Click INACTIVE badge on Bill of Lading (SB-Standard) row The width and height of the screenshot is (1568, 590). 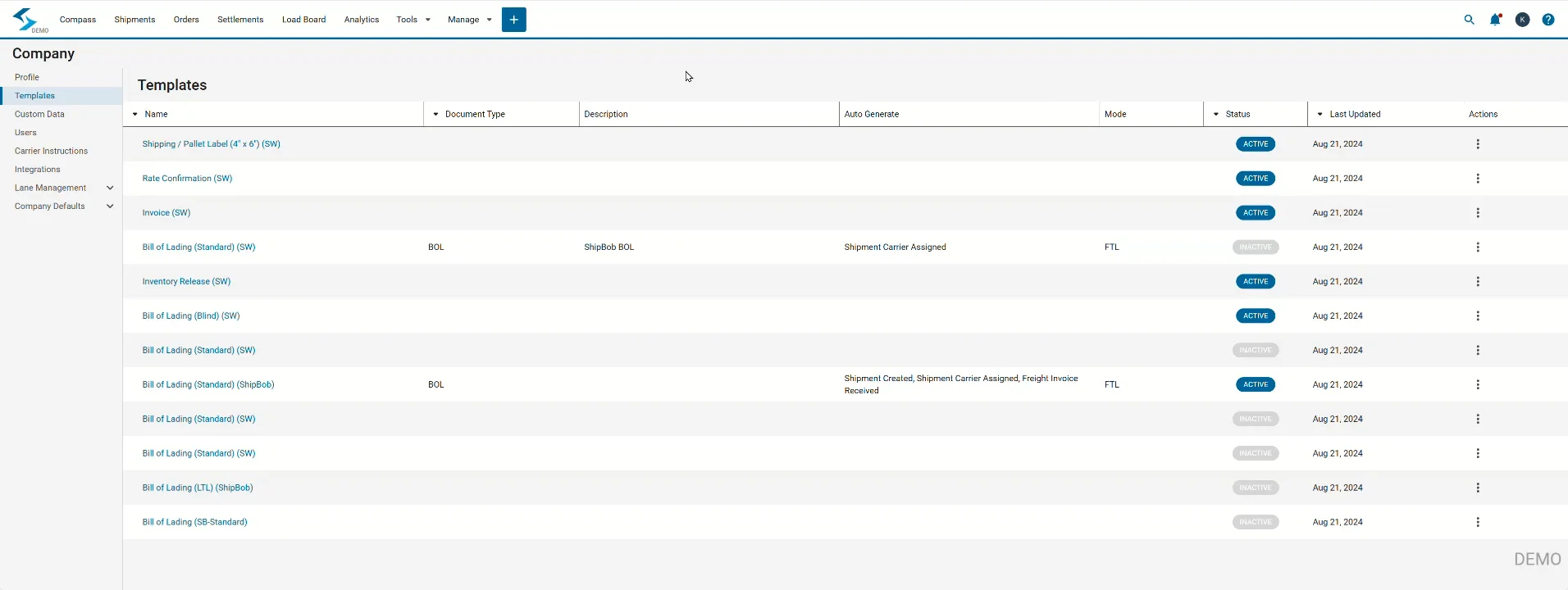1255,522
